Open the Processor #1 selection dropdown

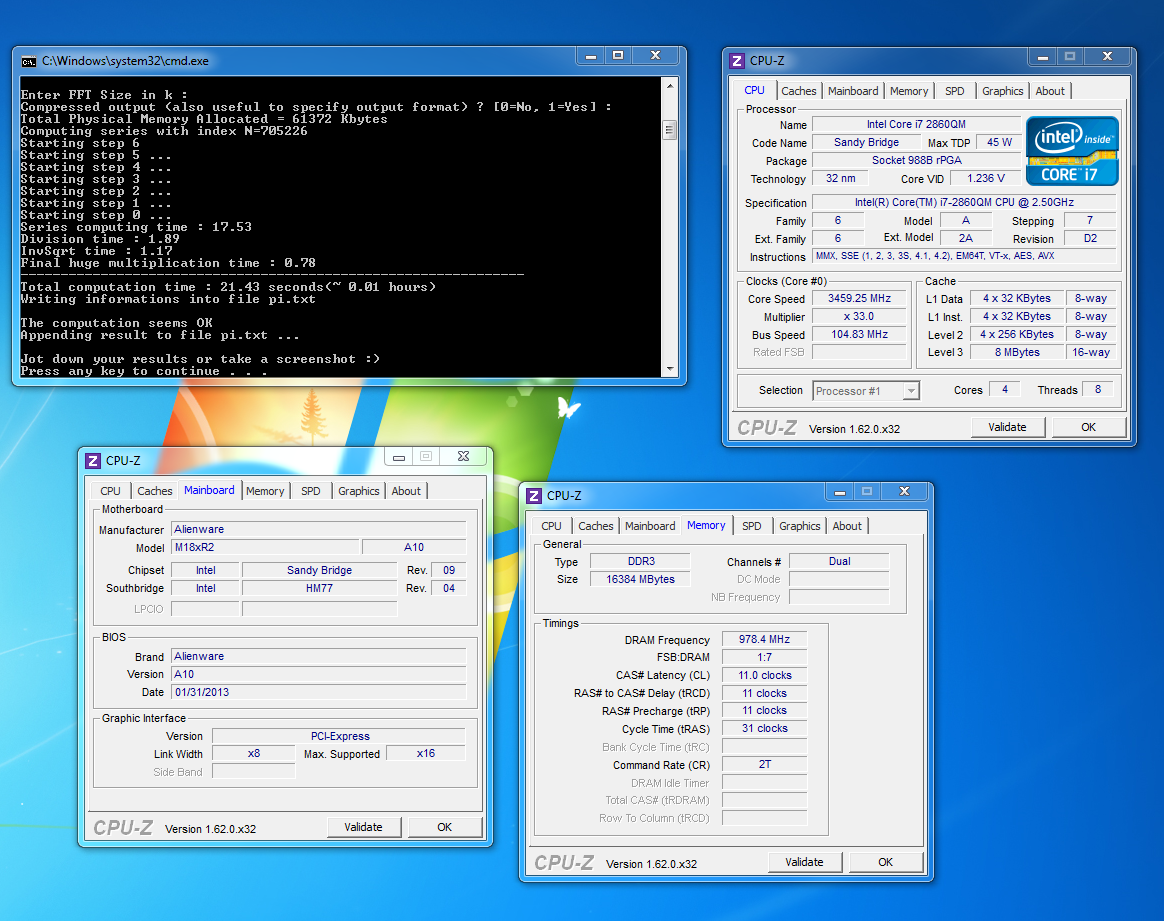[x=911, y=391]
